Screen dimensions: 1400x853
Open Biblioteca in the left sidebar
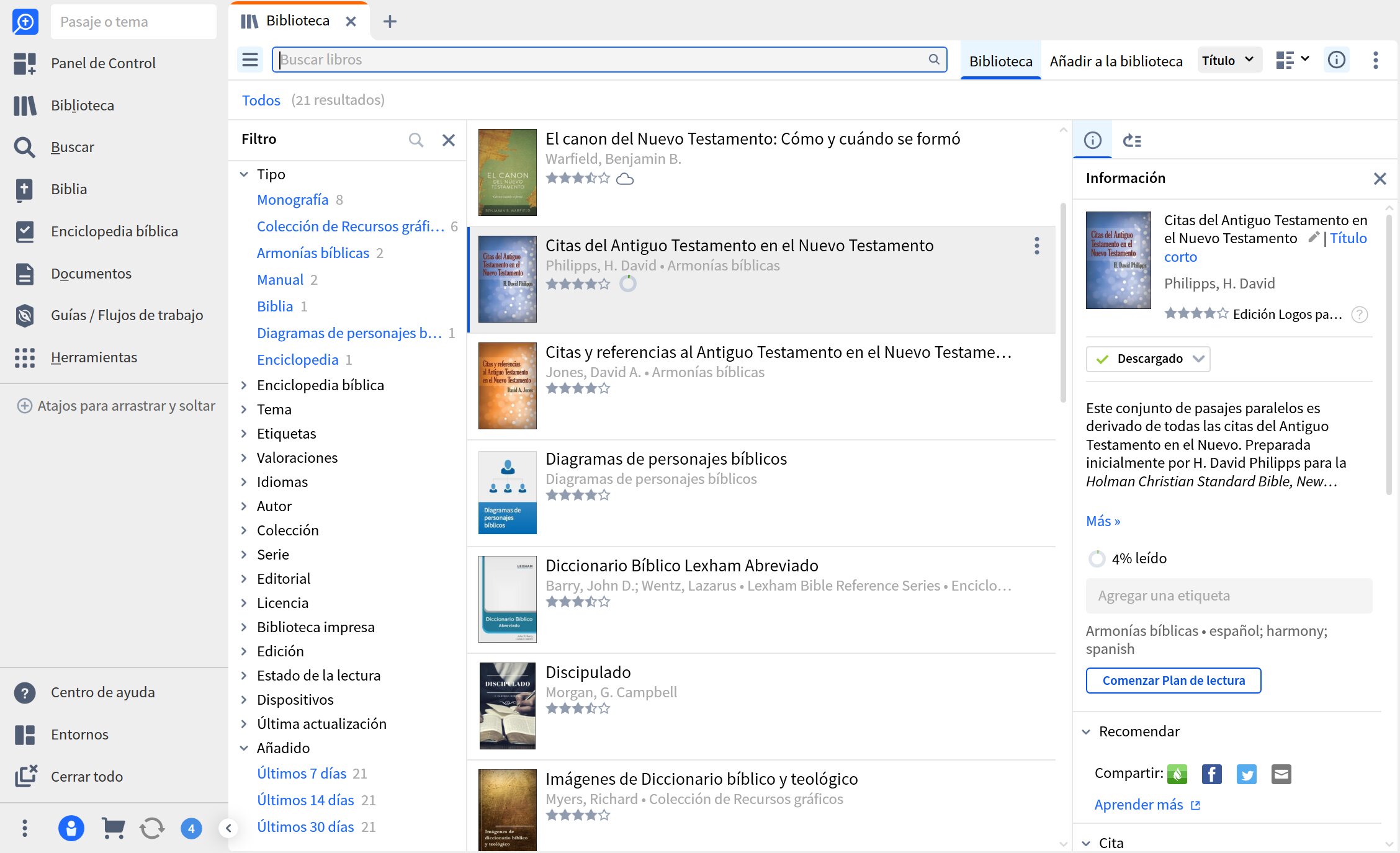(83, 105)
